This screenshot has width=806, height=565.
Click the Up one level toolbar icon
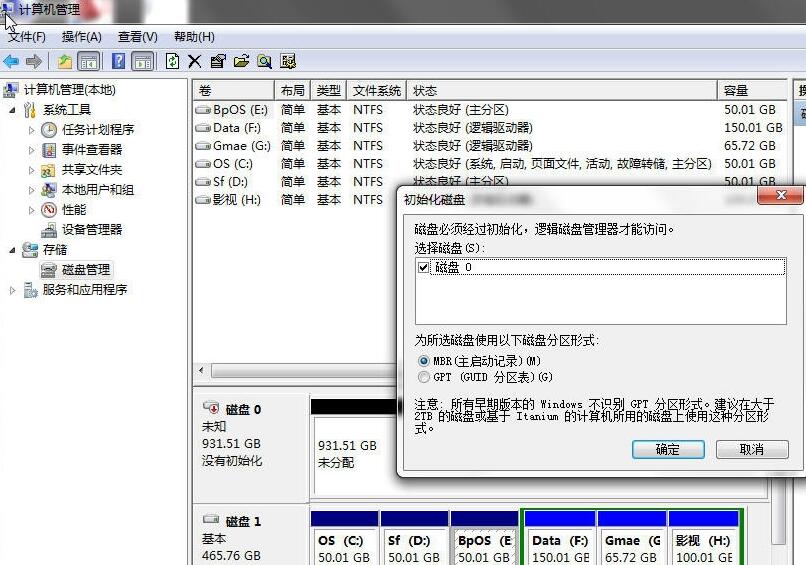[x=65, y=62]
